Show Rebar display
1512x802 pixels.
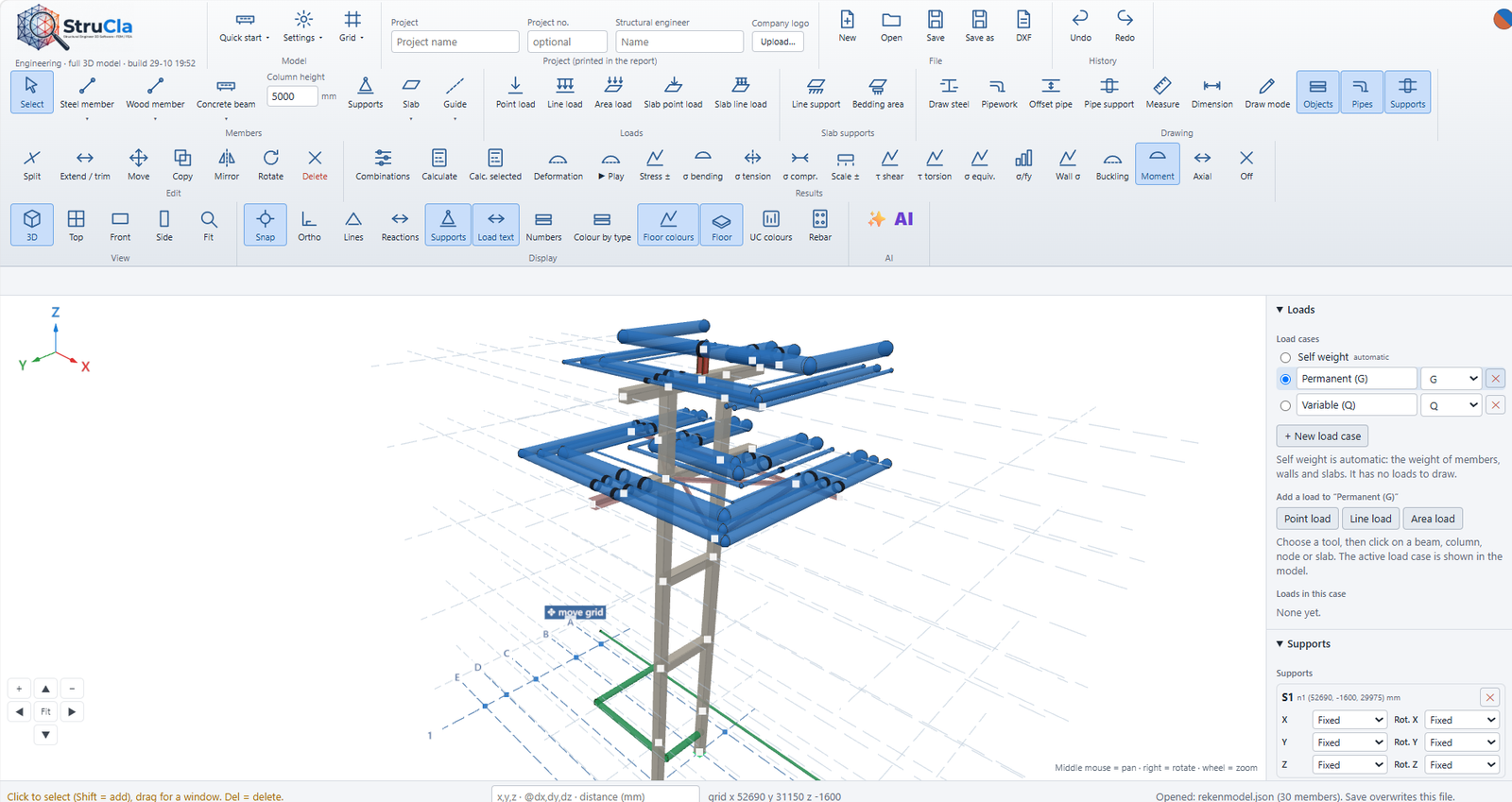click(x=820, y=226)
